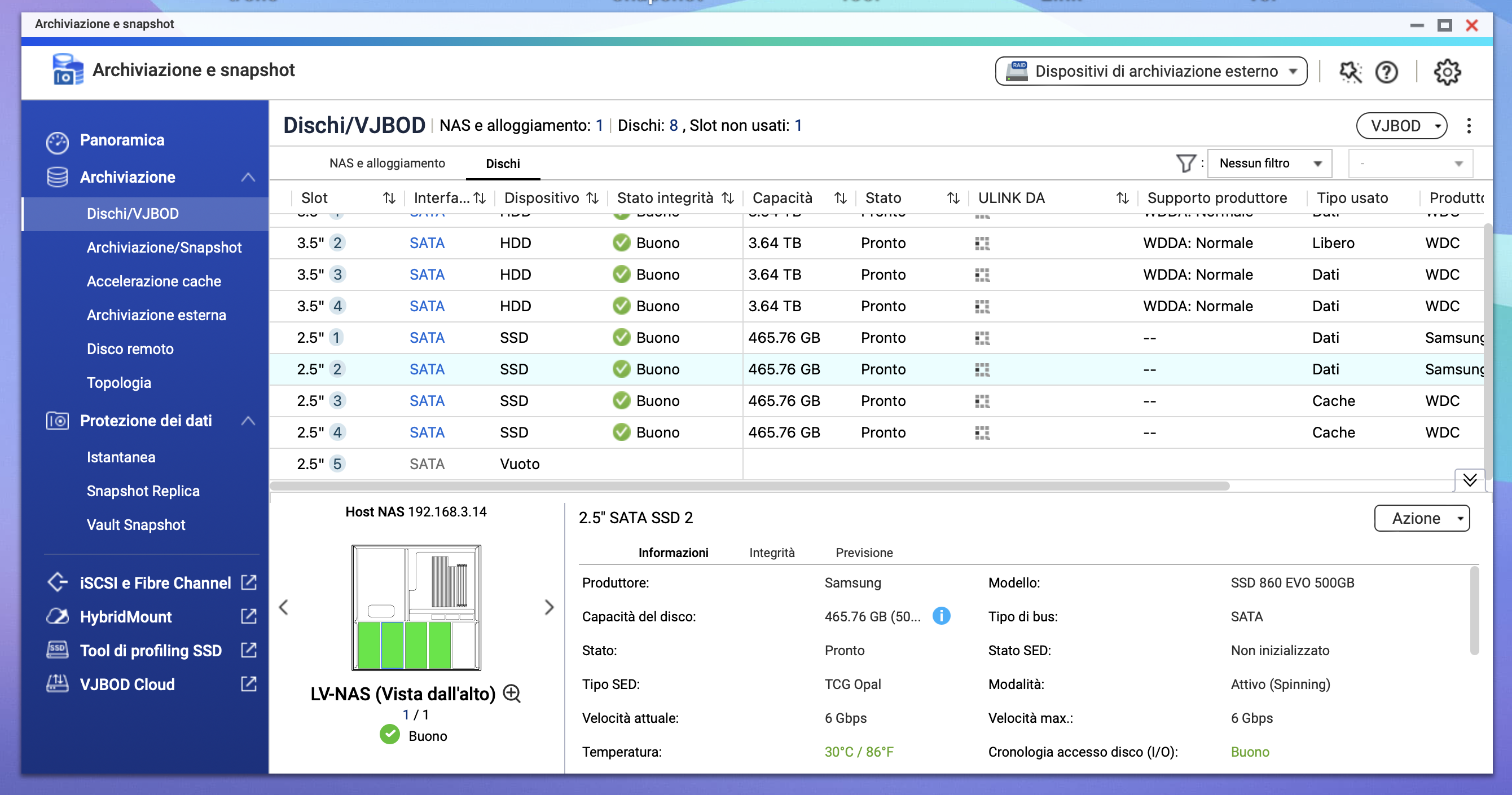1512x795 pixels.
Task: Click the SATA link for 2.5" slot 3
Action: click(427, 401)
